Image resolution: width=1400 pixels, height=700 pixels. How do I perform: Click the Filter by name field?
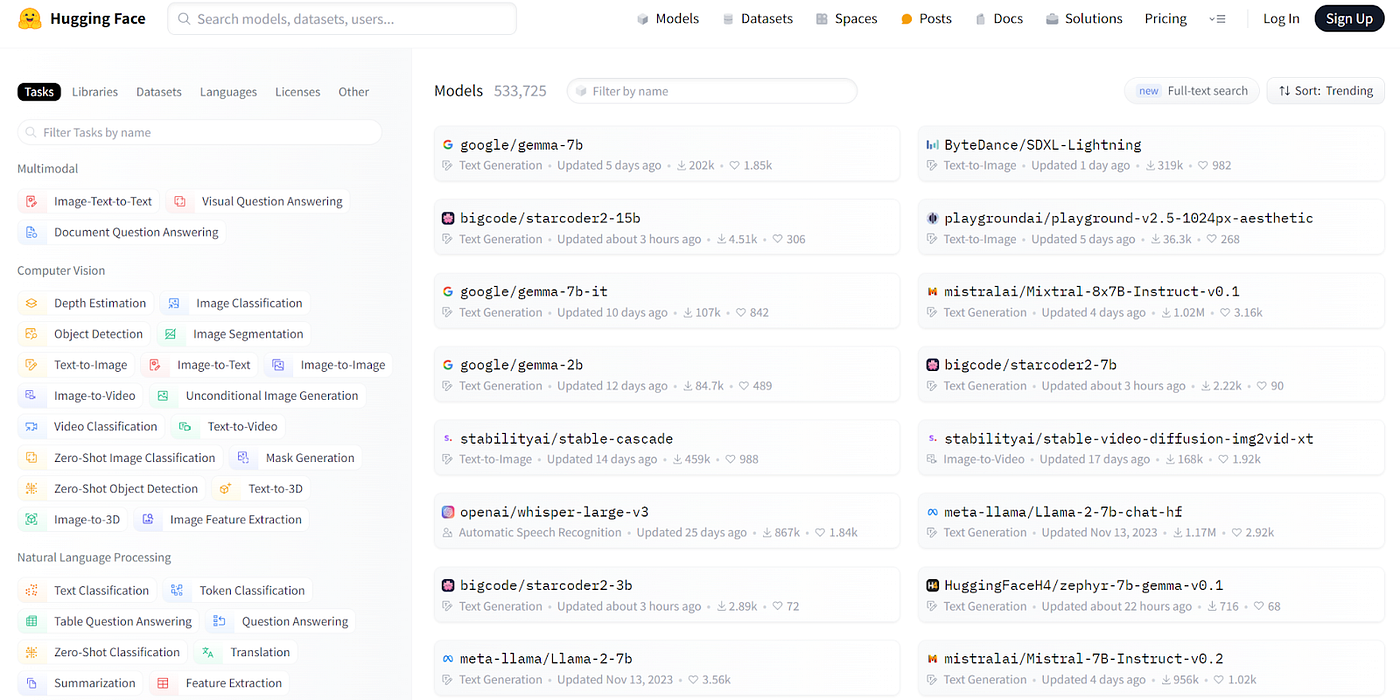[712, 91]
